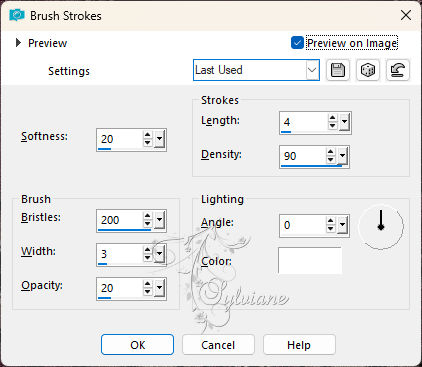Click the lighting angle dial control
This screenshot has height=367, width=422.
coord(381,226)
